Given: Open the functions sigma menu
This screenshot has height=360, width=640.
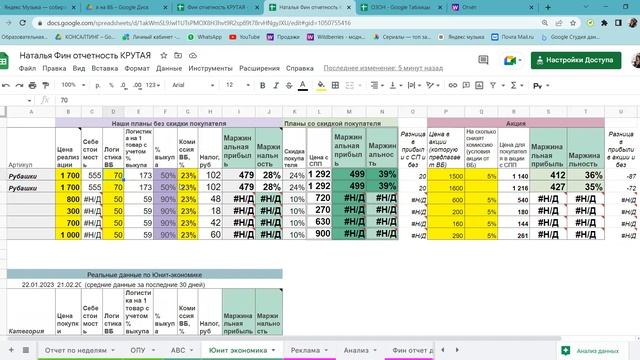Looking at the screenshot, I should [514, 85].
